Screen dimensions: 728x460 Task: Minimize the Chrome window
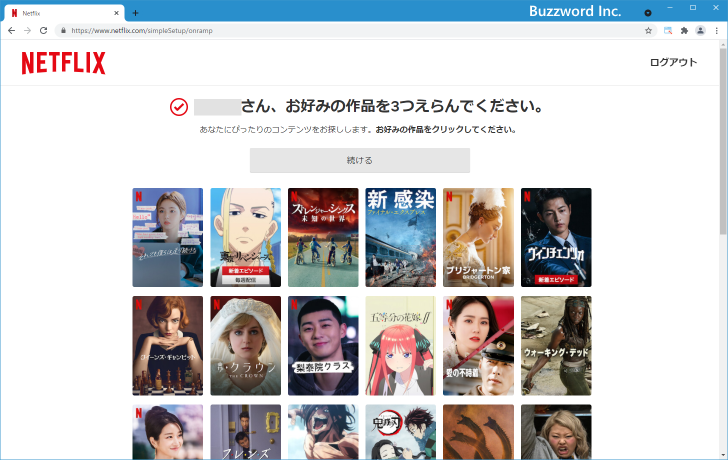click(670, 8)
